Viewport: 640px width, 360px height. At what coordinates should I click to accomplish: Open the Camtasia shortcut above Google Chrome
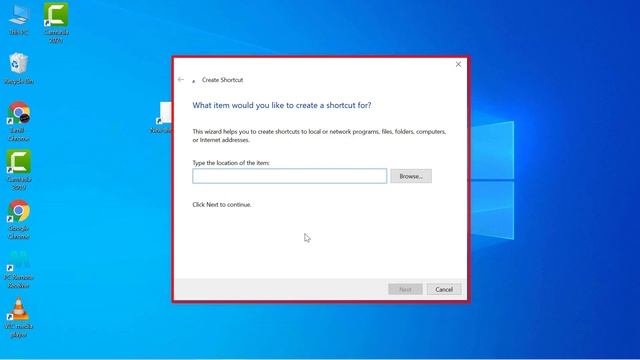coord(18,170)
